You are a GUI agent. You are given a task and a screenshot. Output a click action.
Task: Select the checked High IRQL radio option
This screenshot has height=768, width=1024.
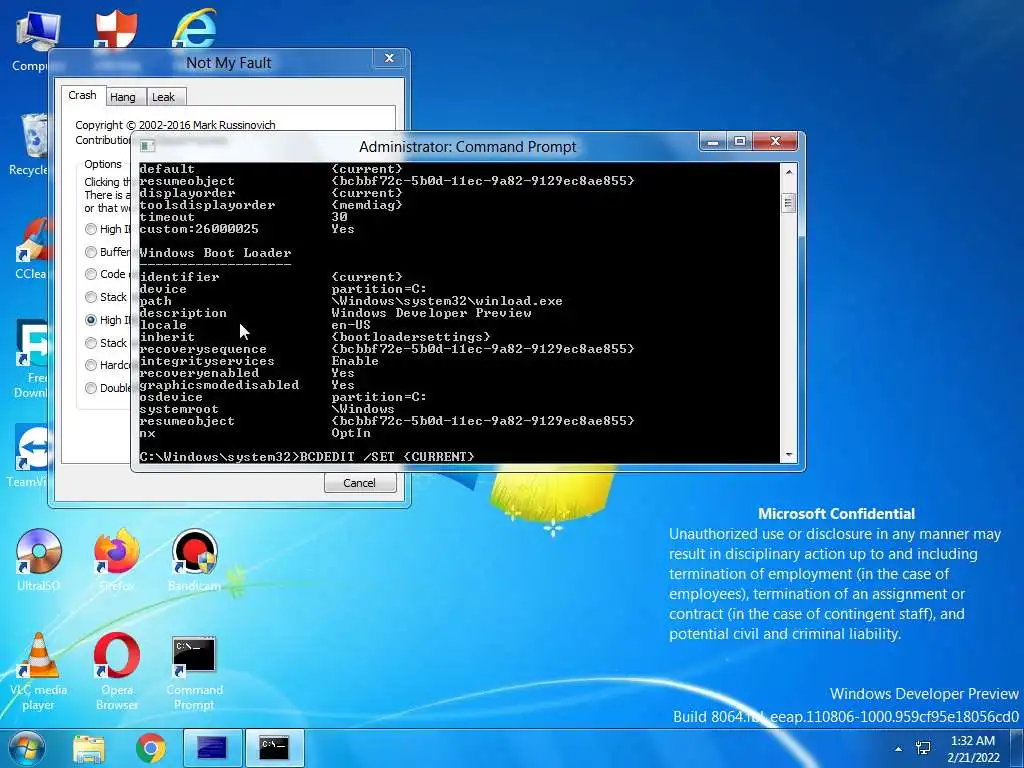pyautogui.click(x=91, y=320)
